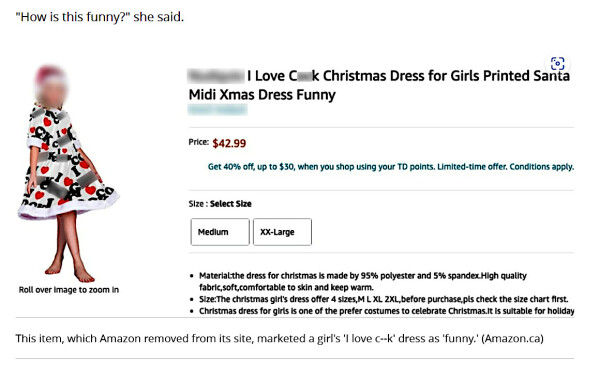Click the 'Select Size' label
The image size is (600, 366).
pyautogui.click(x=231, y=204)
